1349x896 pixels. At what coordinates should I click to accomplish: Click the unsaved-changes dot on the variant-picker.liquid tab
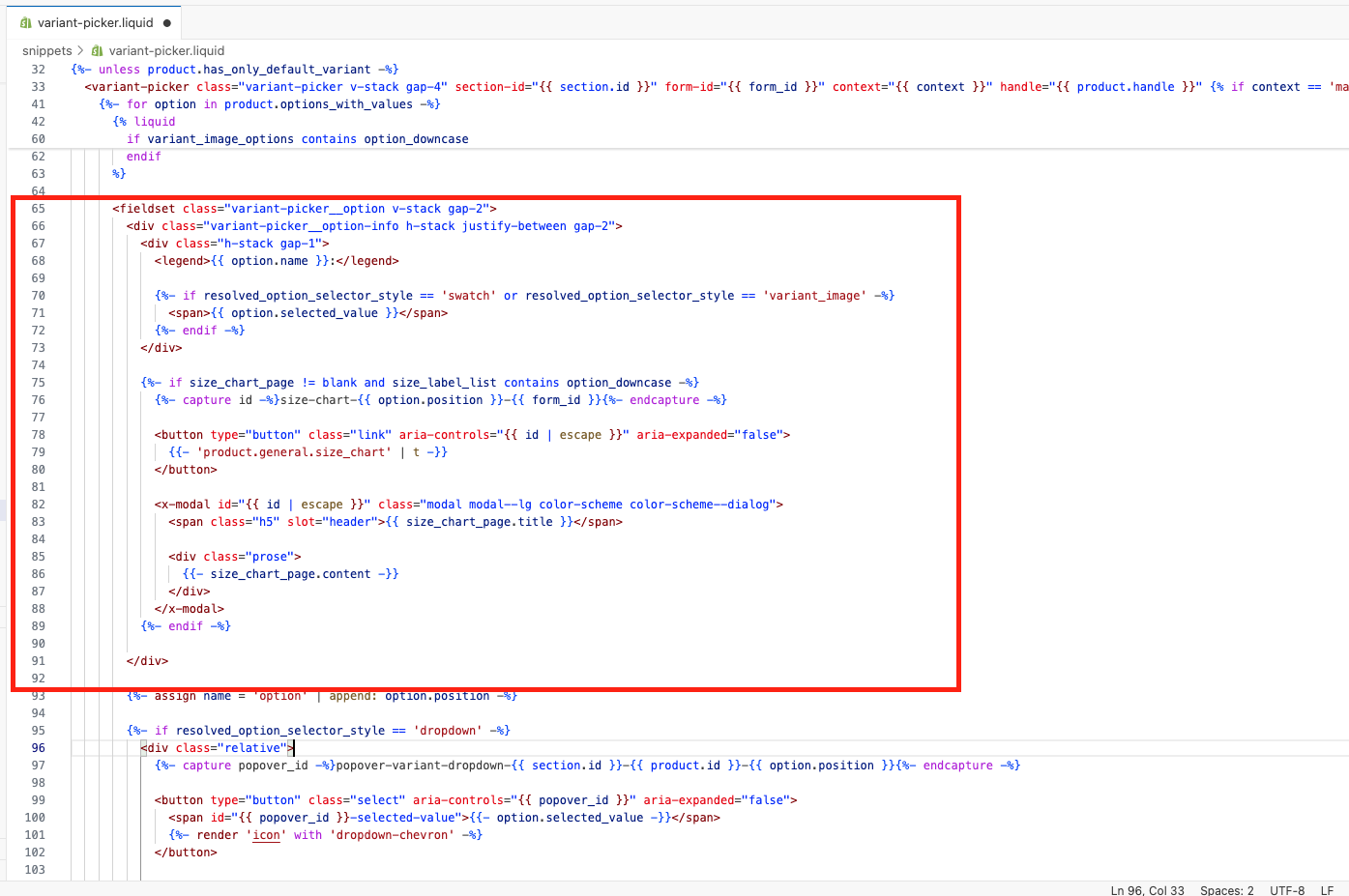tap(167, 23)
